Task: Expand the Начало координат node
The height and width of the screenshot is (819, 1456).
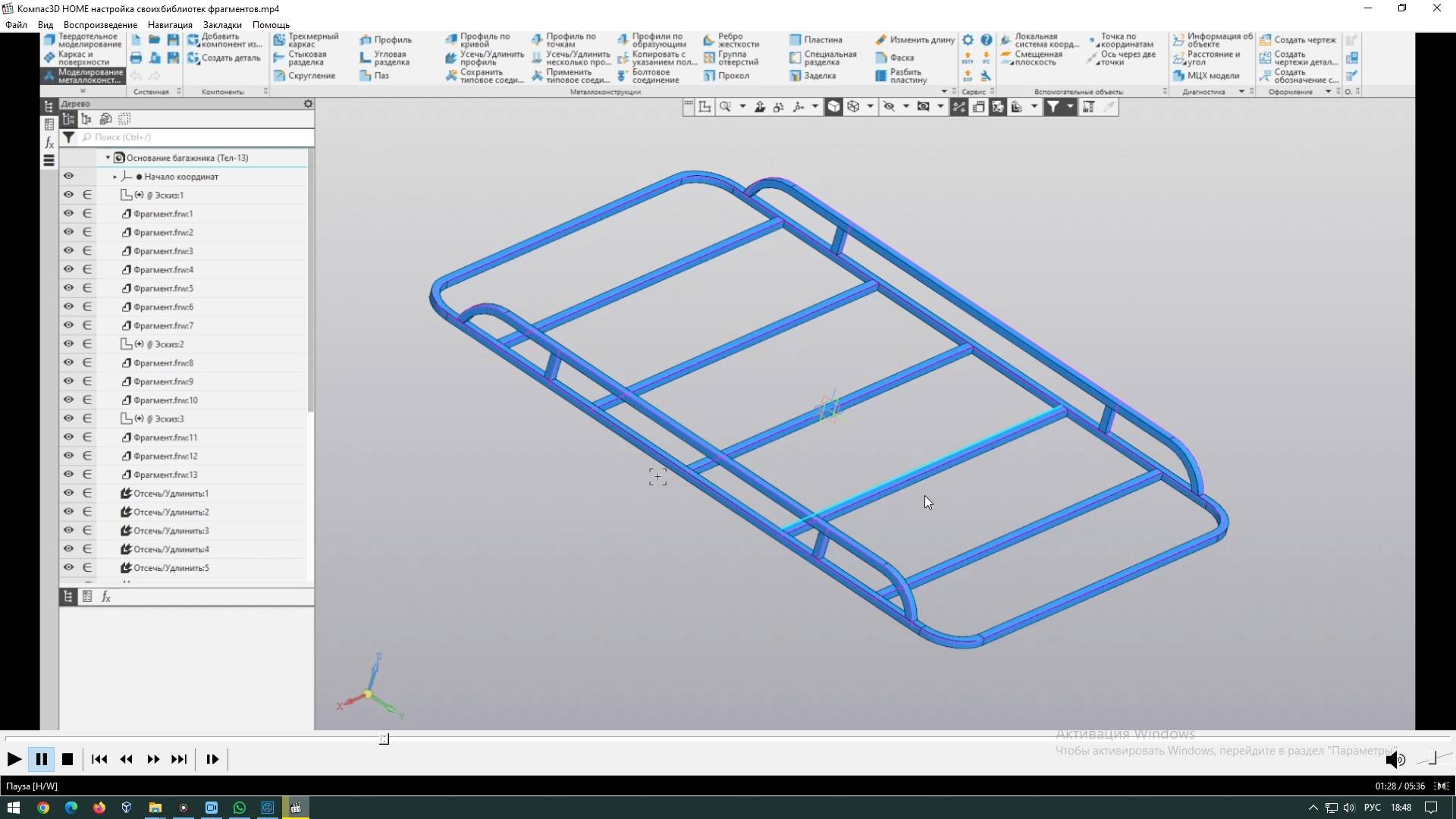Action: (115, 177)
